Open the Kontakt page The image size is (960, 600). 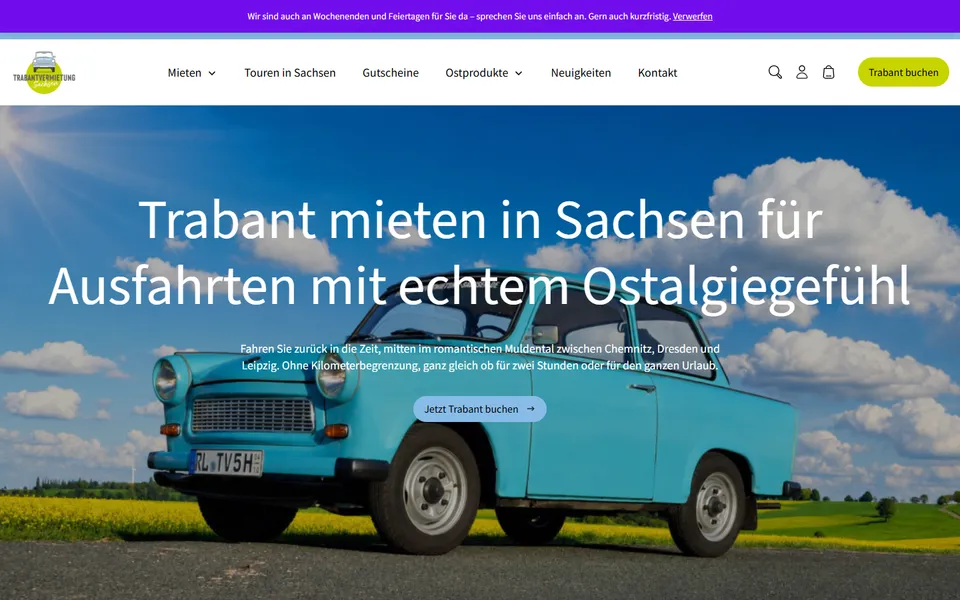657,73
